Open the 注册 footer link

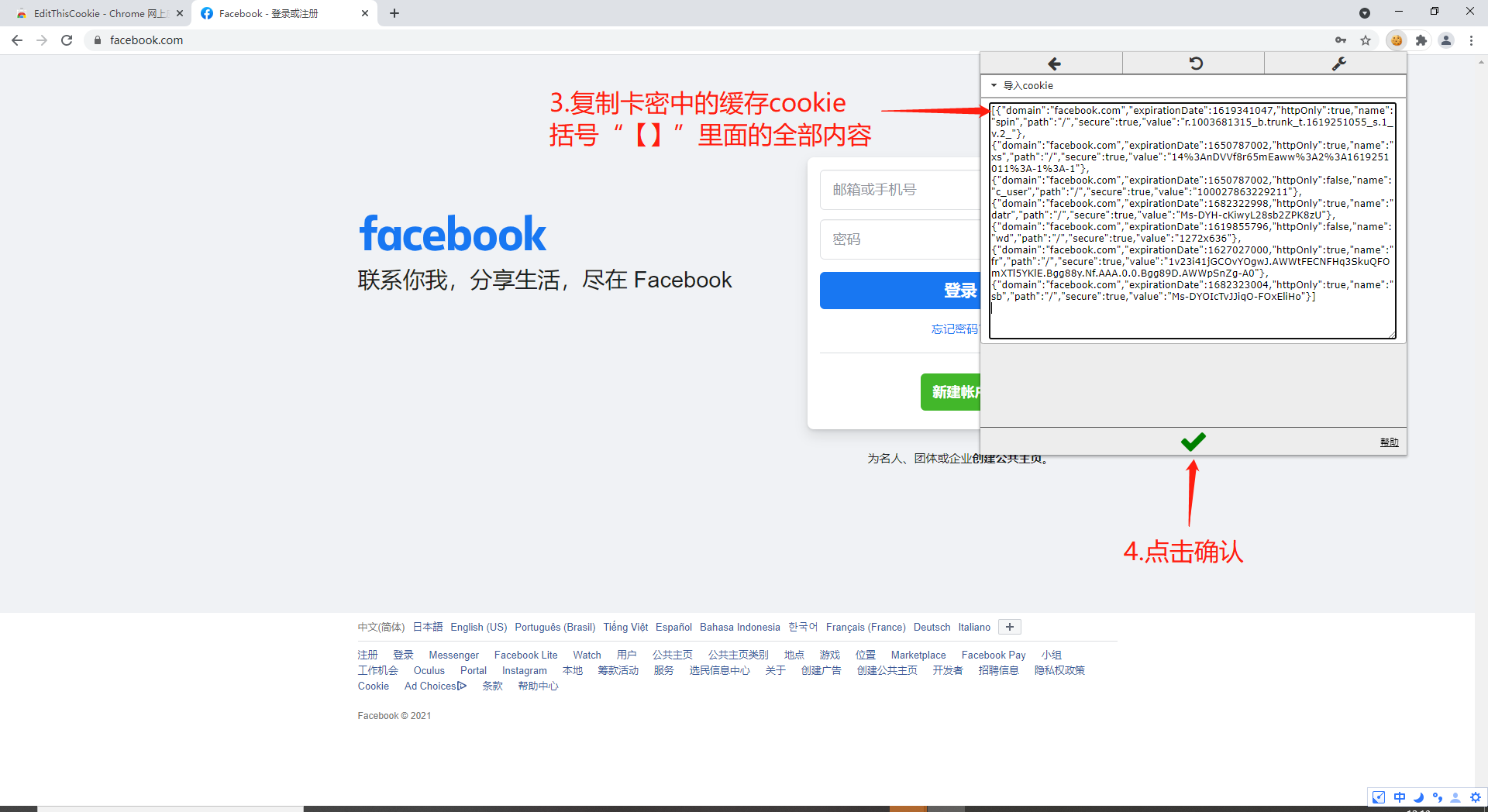tap(367, 655)
